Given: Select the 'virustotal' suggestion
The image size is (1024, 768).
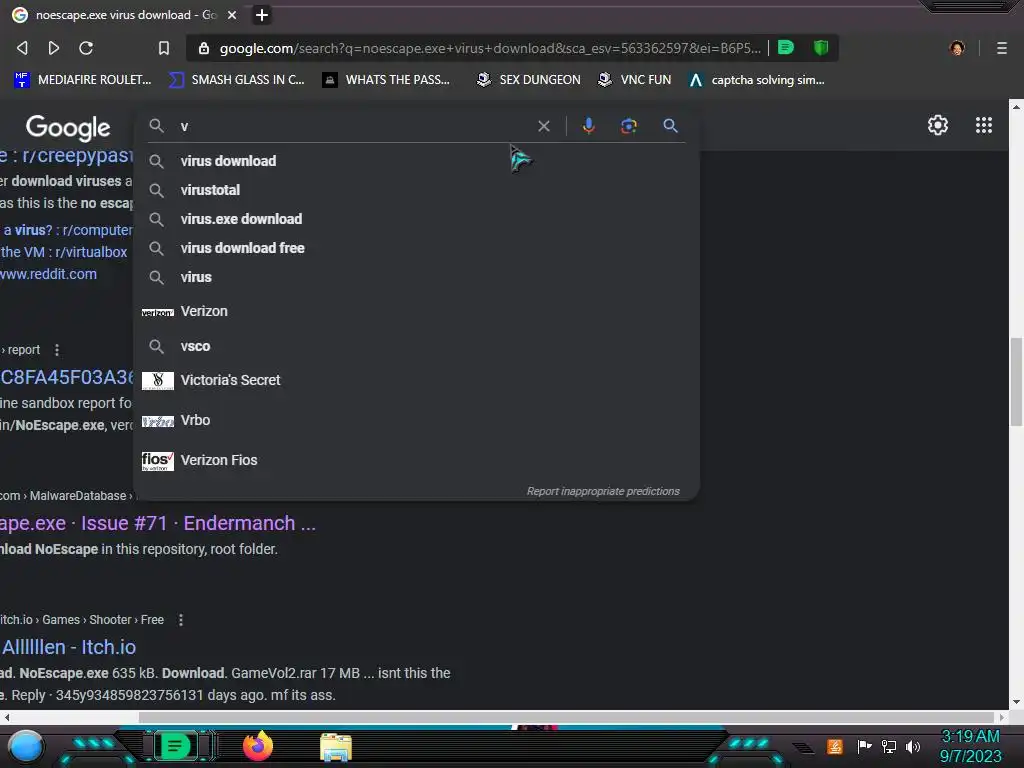Looking at the screenshot, I should [416, 190].
